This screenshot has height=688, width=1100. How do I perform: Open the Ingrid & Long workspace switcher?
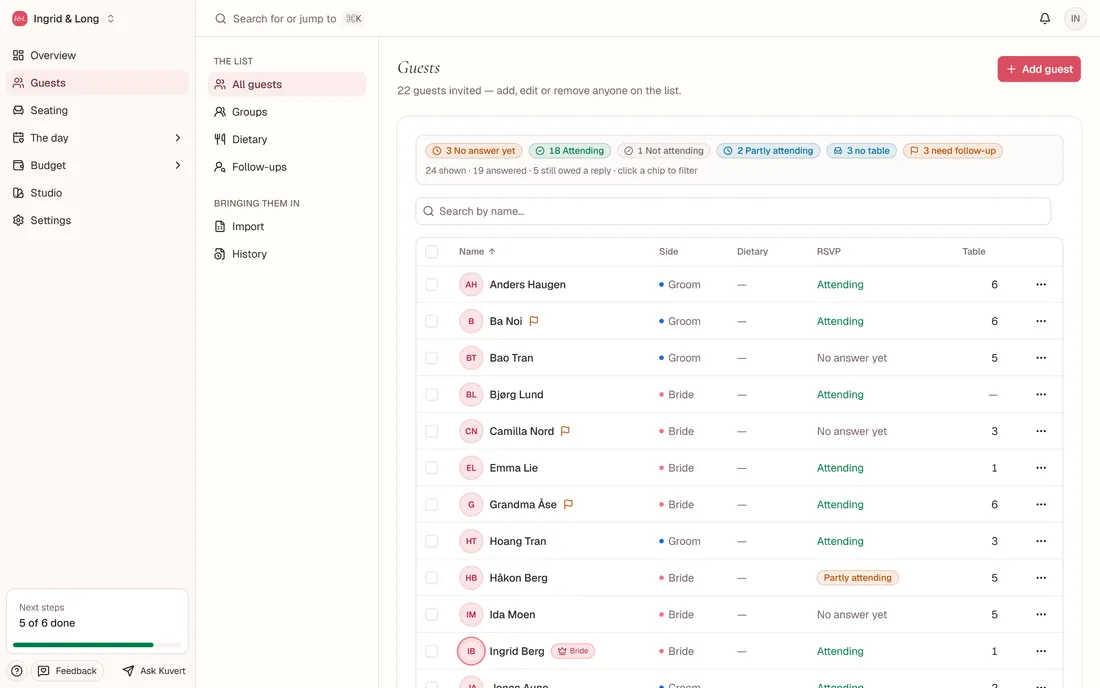63,19
